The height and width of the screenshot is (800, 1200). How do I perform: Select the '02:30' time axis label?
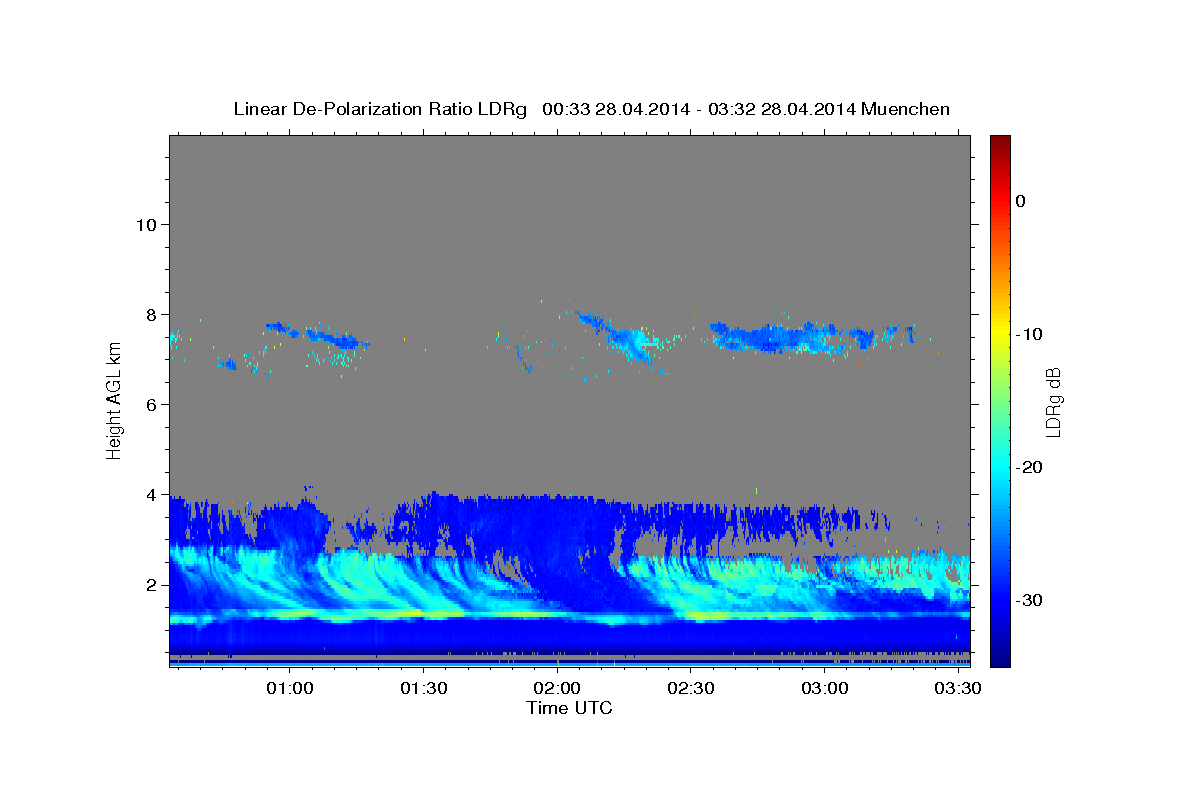coord(691,689)
